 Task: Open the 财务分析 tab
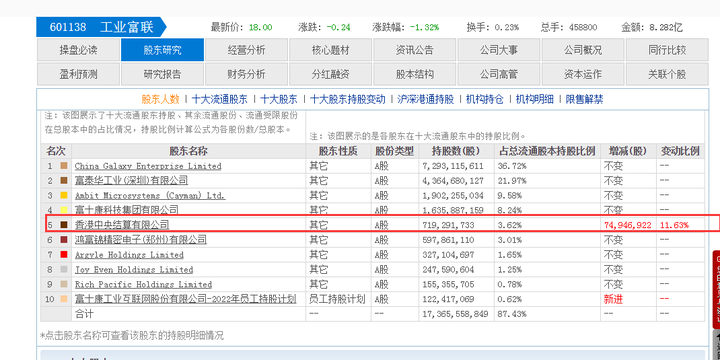(247, 74)
